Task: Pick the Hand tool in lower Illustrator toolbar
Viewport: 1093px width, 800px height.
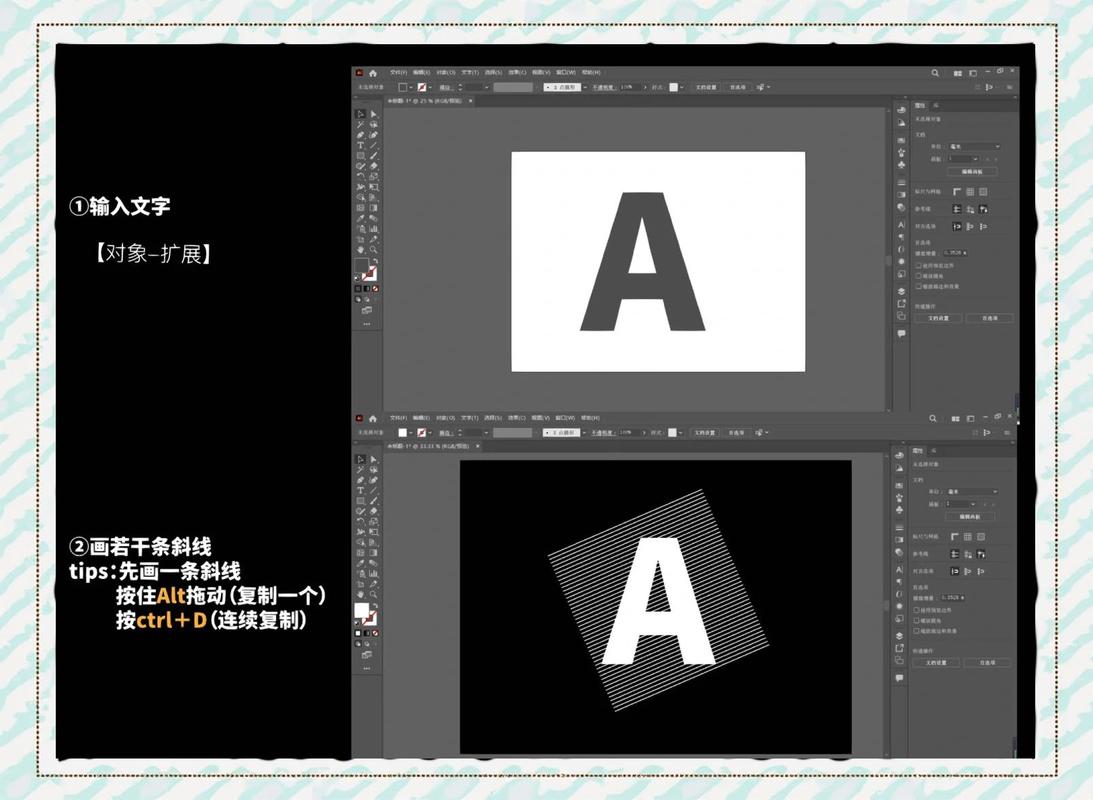Action: (360, 594)
